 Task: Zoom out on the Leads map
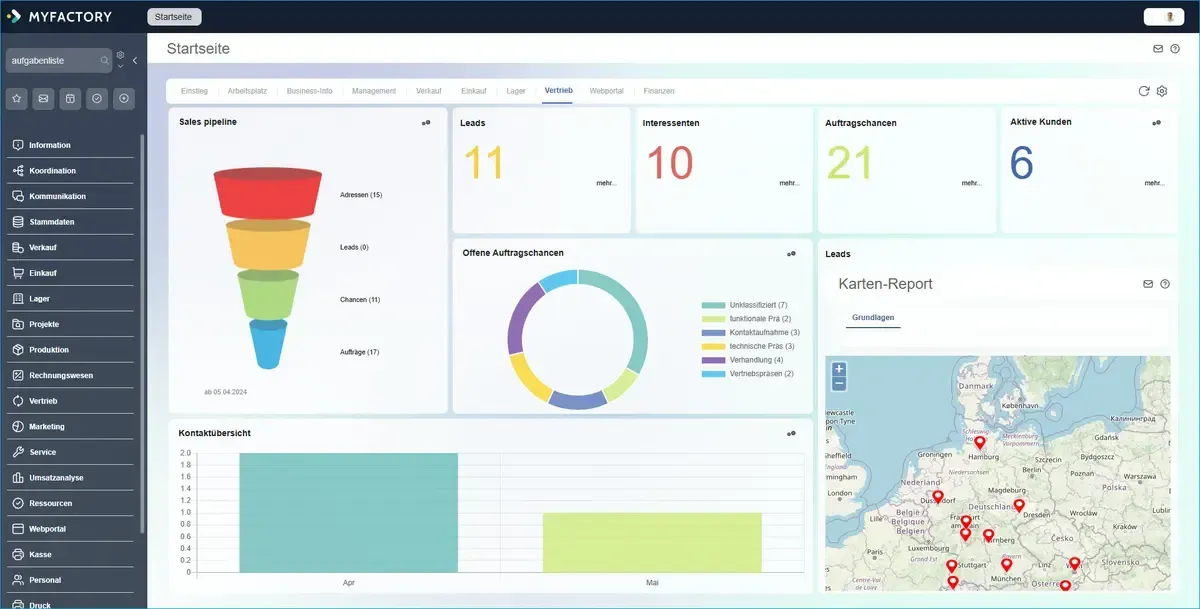tap(839, 383)
